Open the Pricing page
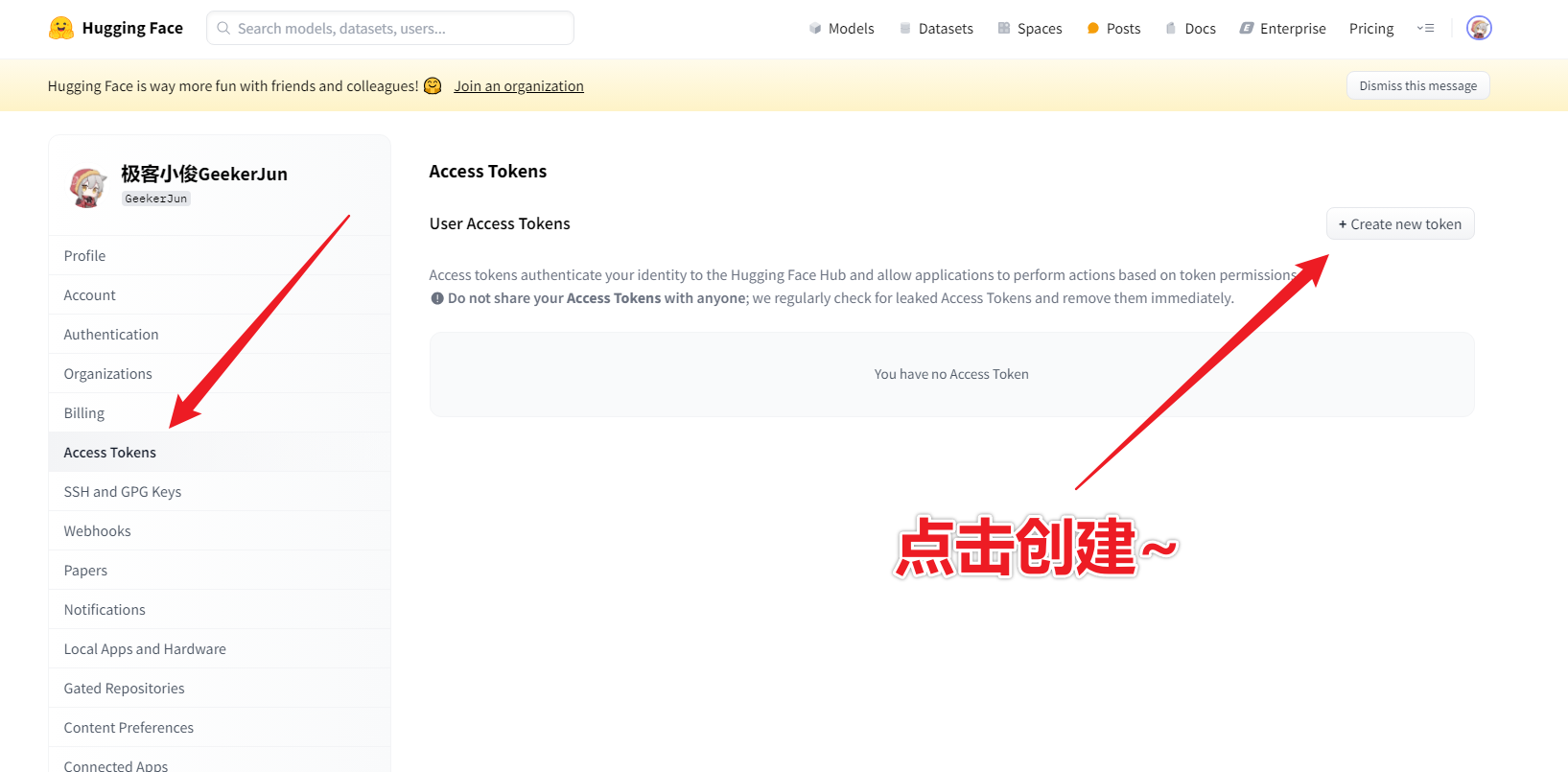1568x772 pixels. (1371, 28)
